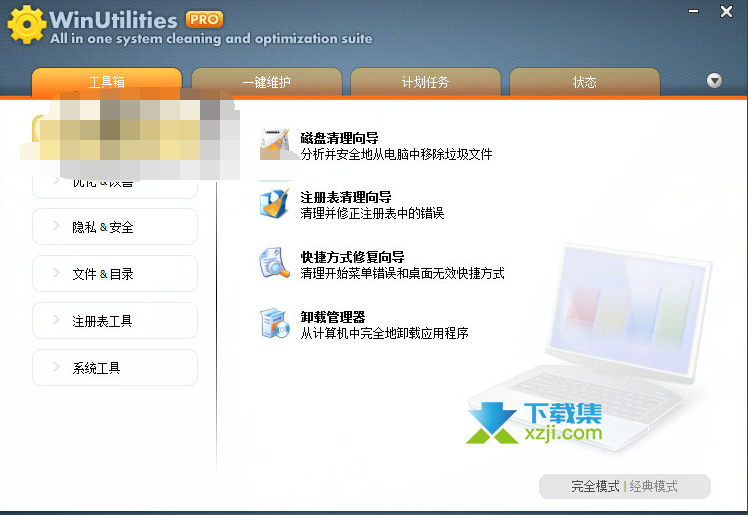Viewport: 748px width, 515px height.
Task: Click description 清理开始菜单错误和桌面无效快捷方式
Action: (x=402, y=273)
